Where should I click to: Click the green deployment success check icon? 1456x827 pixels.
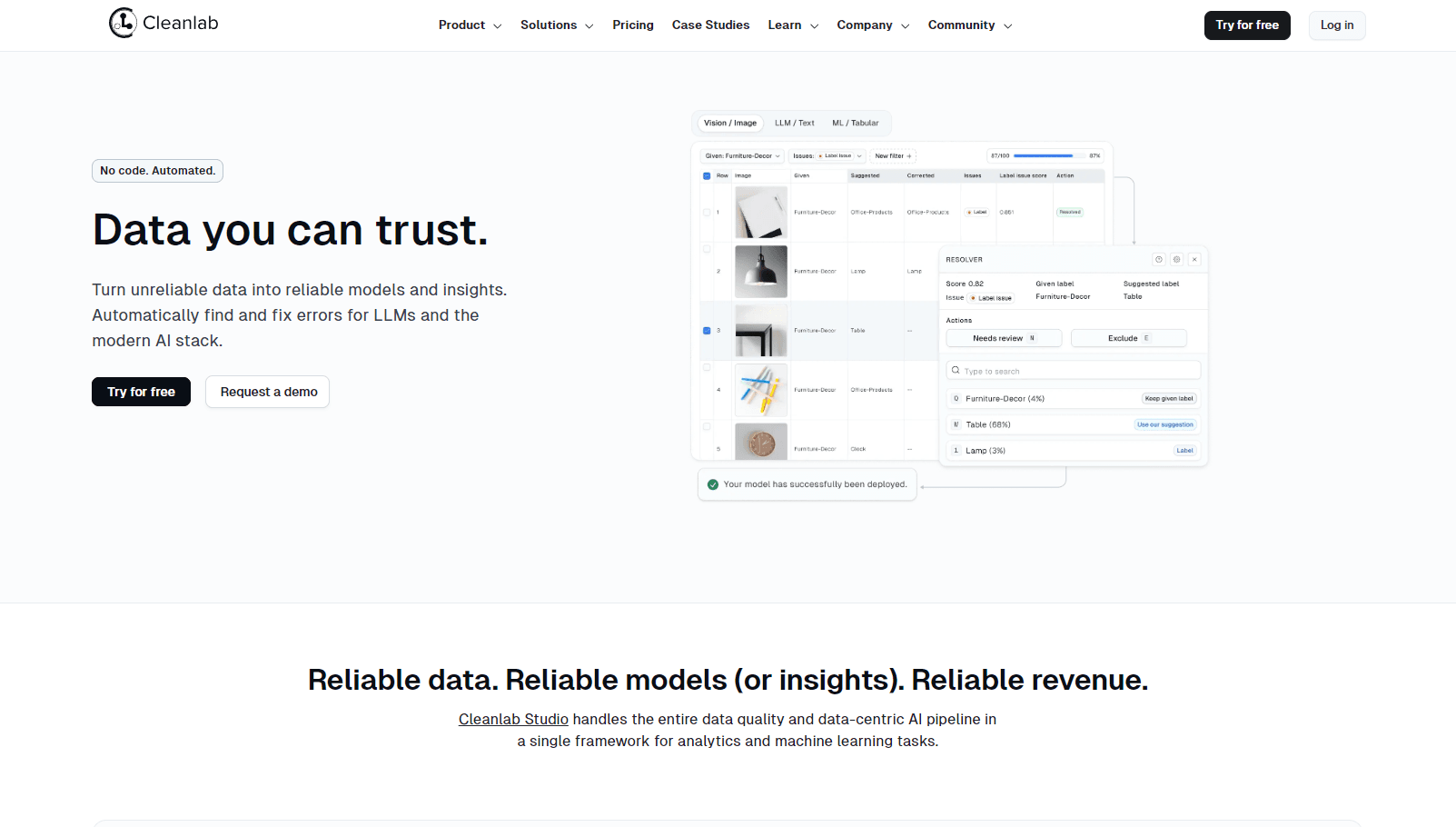pos(713,484)
